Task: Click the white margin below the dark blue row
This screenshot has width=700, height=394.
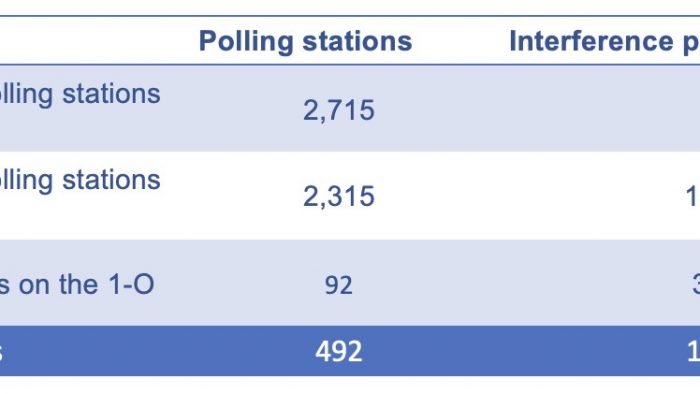Action: point(350,385)
